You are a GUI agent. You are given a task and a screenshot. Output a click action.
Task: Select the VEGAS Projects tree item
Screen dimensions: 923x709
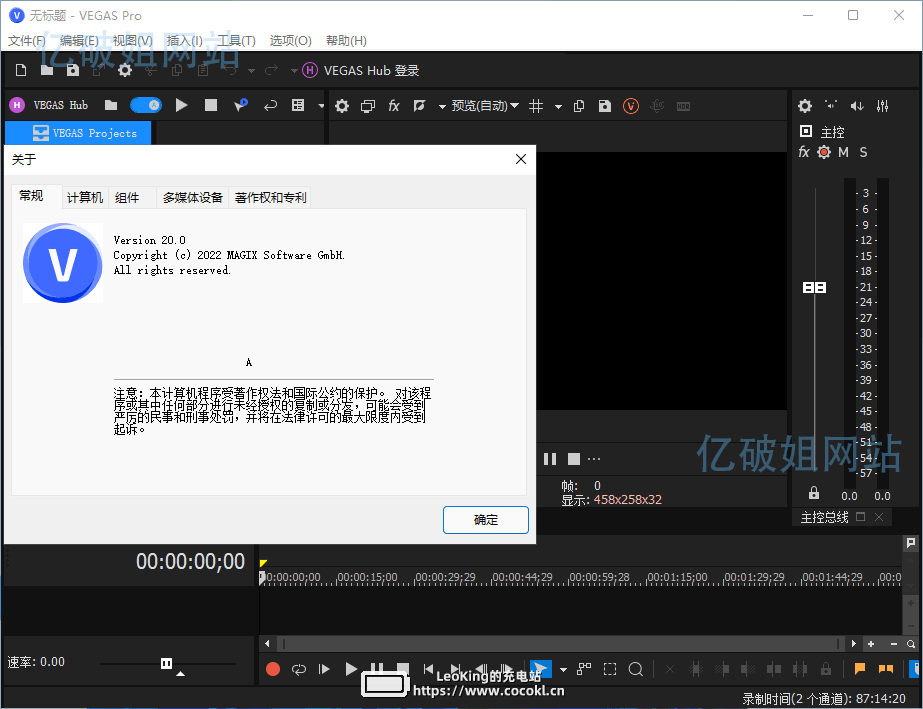(x=78, y=133)
